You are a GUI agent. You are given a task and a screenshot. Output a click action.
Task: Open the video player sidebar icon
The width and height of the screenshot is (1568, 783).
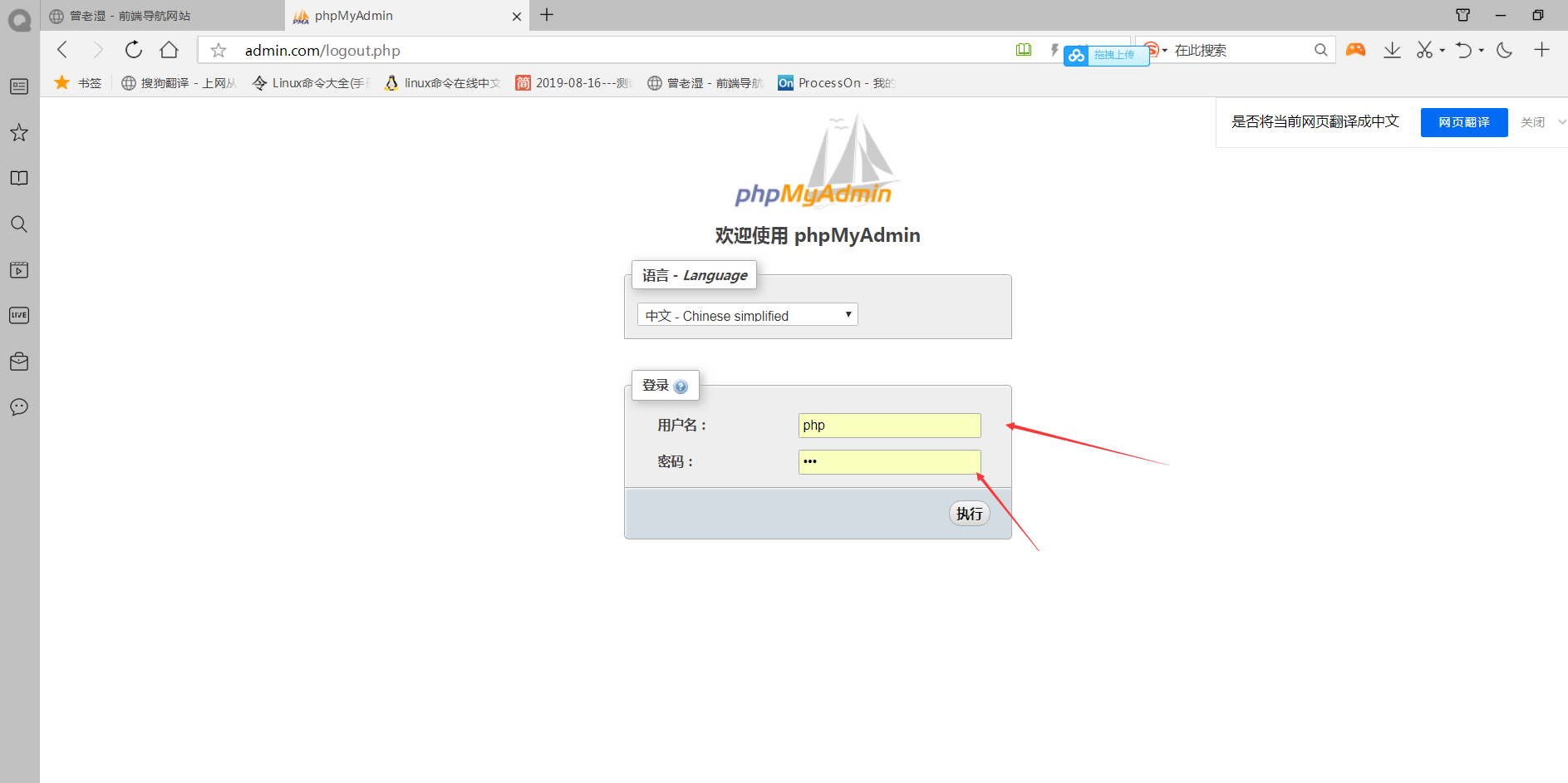pyautogui.click(x=19, y=269)
